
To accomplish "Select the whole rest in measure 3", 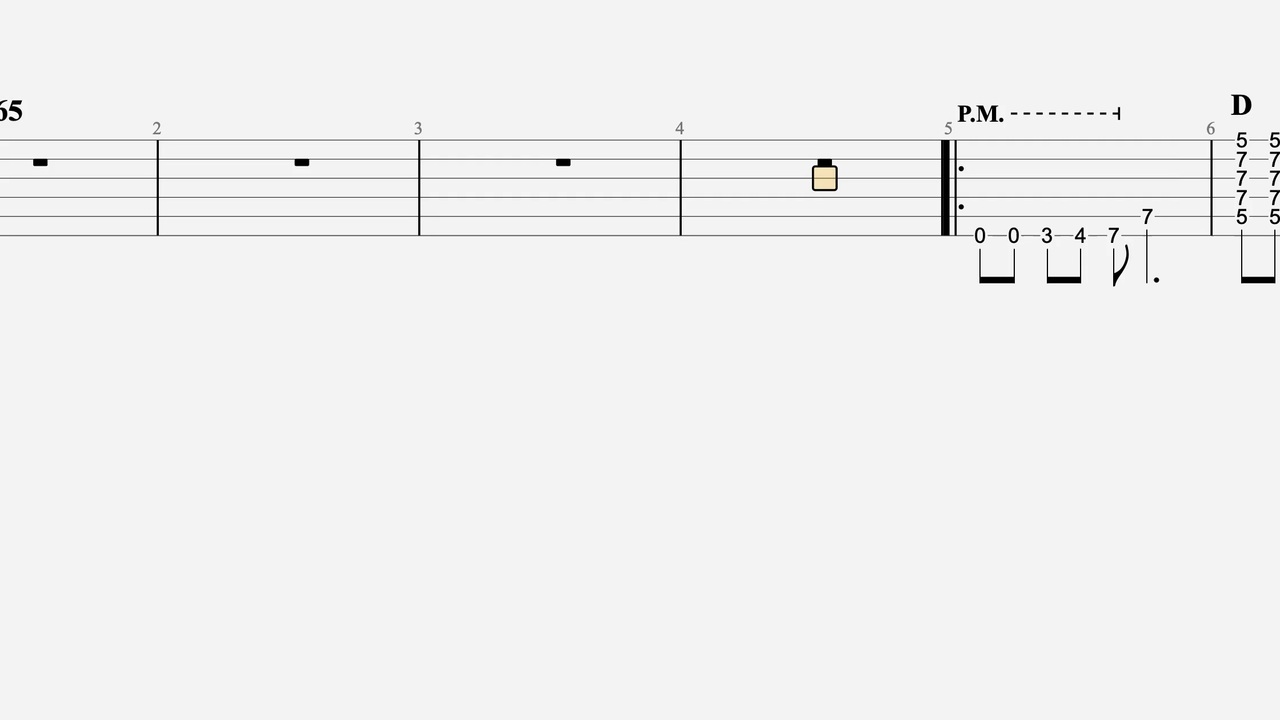I will point(563,162).
